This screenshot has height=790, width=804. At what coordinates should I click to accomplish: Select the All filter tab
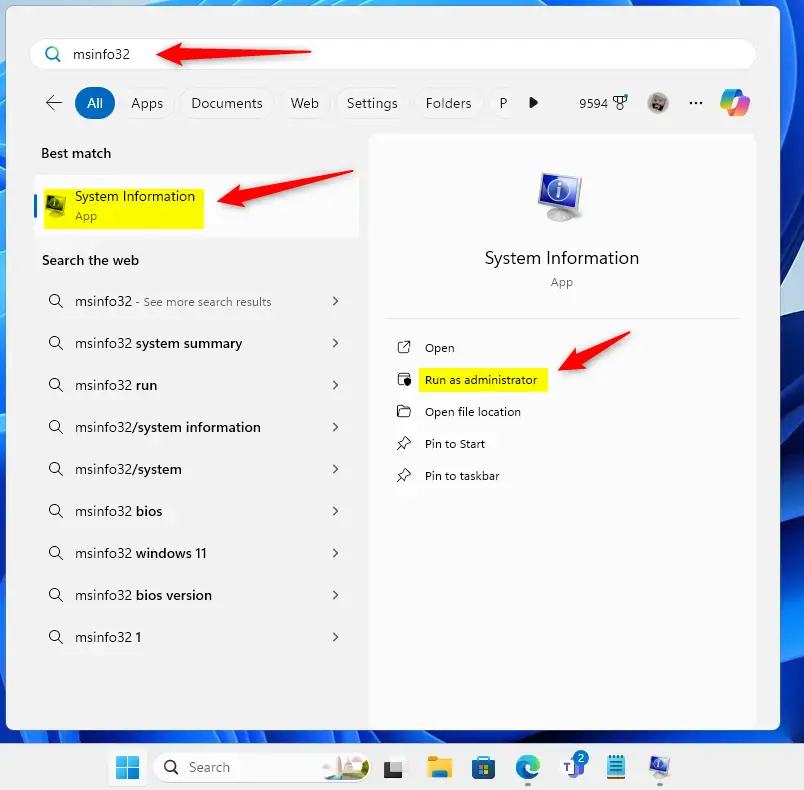[95, 103]
